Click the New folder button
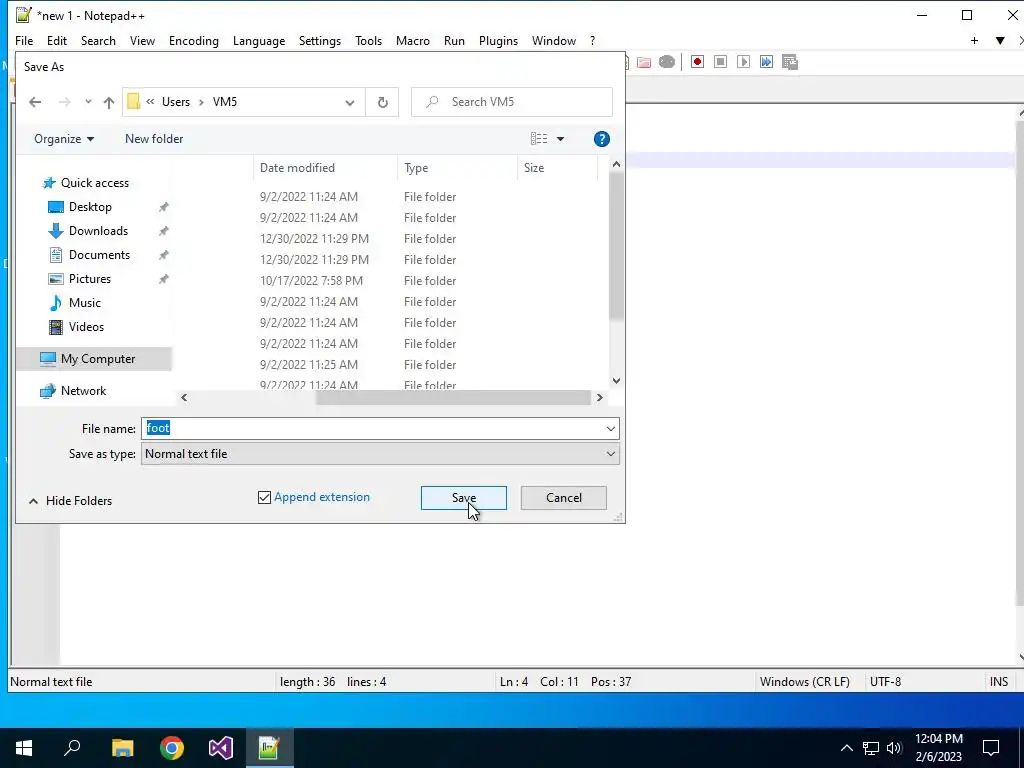Viewport: 1024px width, 768px height. pyautogui.click(x=154, y=139)
